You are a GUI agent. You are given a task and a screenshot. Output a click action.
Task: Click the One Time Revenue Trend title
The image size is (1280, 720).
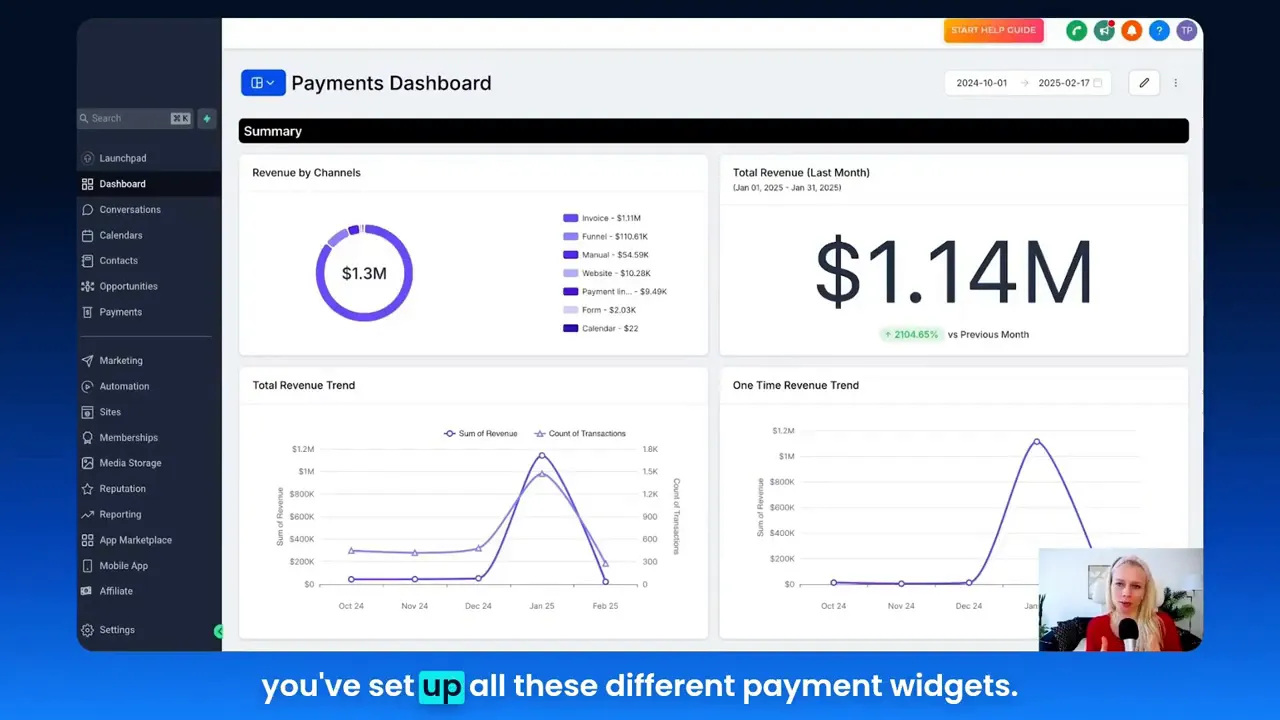(795, 385)
